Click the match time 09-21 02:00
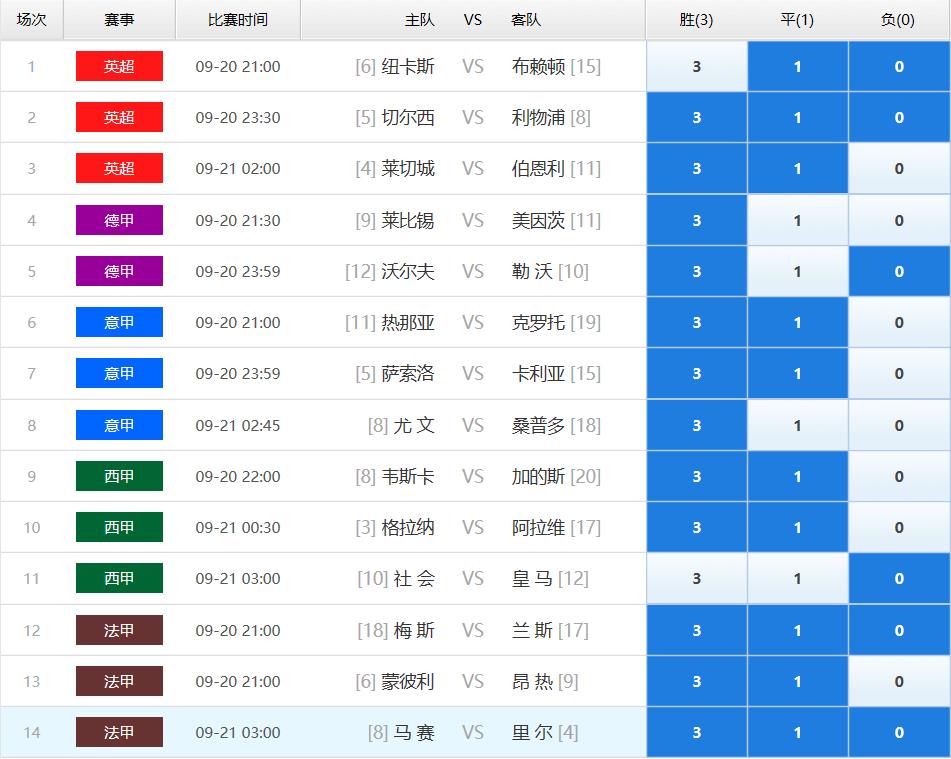Screen dimensions: 951x759 click(x=238, y=168)
